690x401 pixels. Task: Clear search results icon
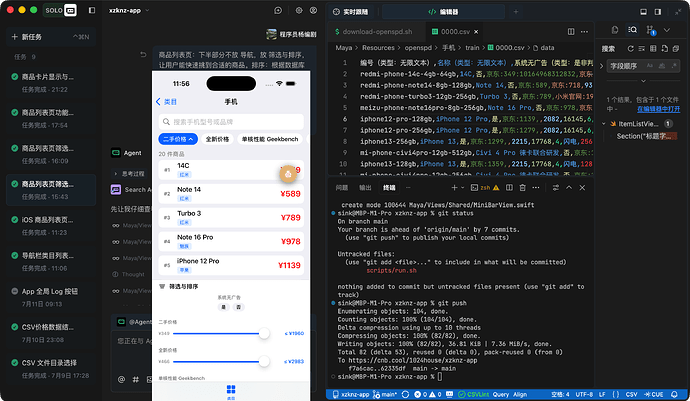(x=642, y=48)
